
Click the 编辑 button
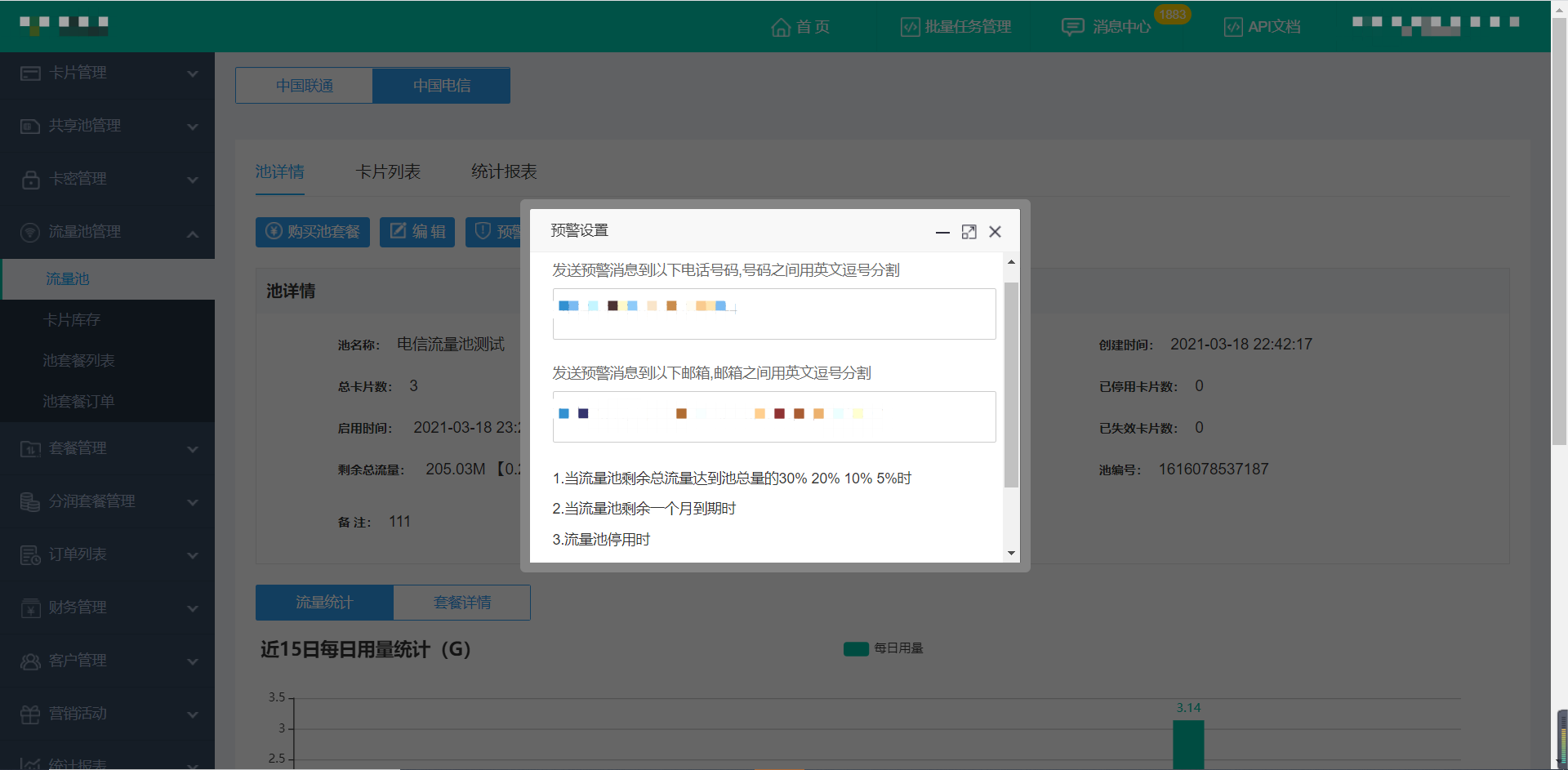[417, 232]
